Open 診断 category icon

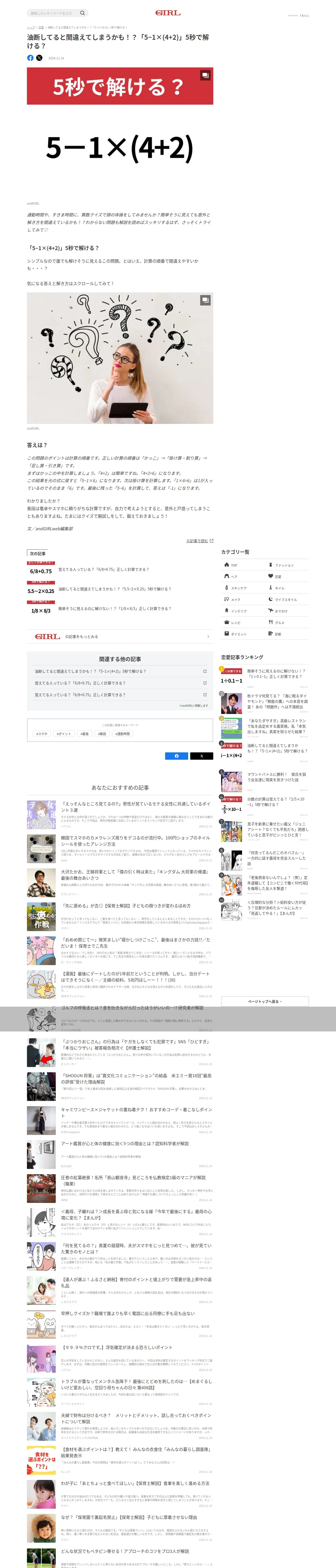point(271,634)
